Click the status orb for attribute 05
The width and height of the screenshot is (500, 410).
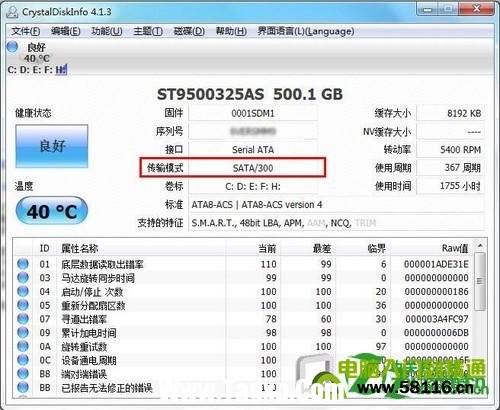[x=23, y=305]
